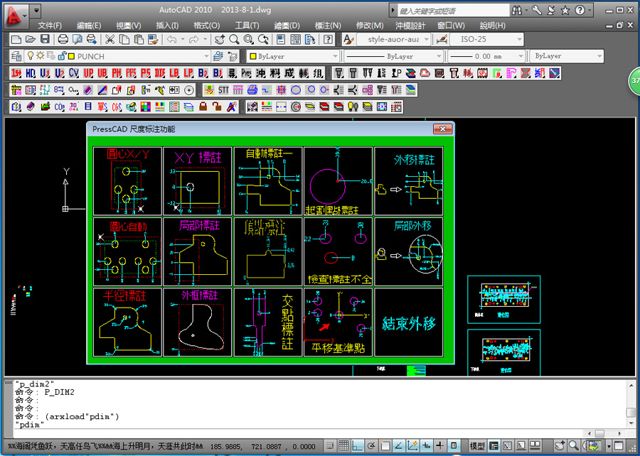
Task: Toggle Ortho mode in status bar
Action: pos(358,445)
